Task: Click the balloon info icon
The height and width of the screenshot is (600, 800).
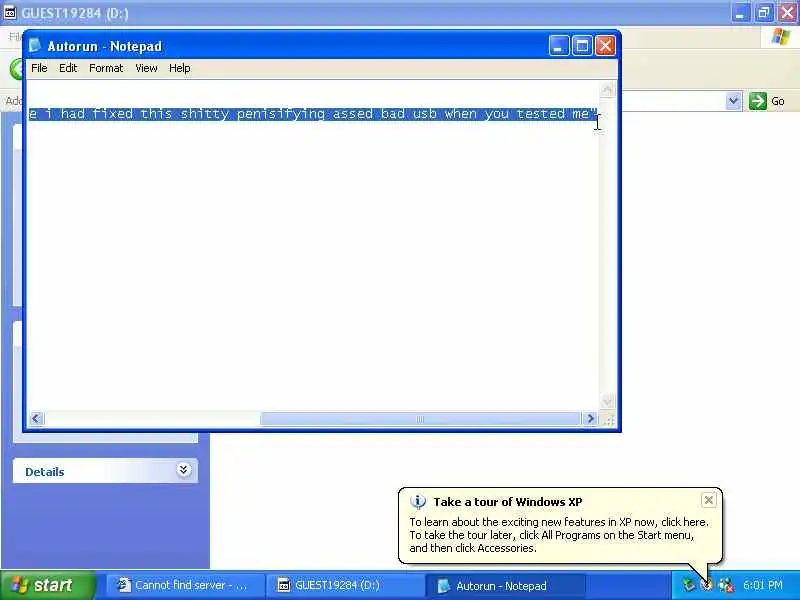Action: [418, 502]
